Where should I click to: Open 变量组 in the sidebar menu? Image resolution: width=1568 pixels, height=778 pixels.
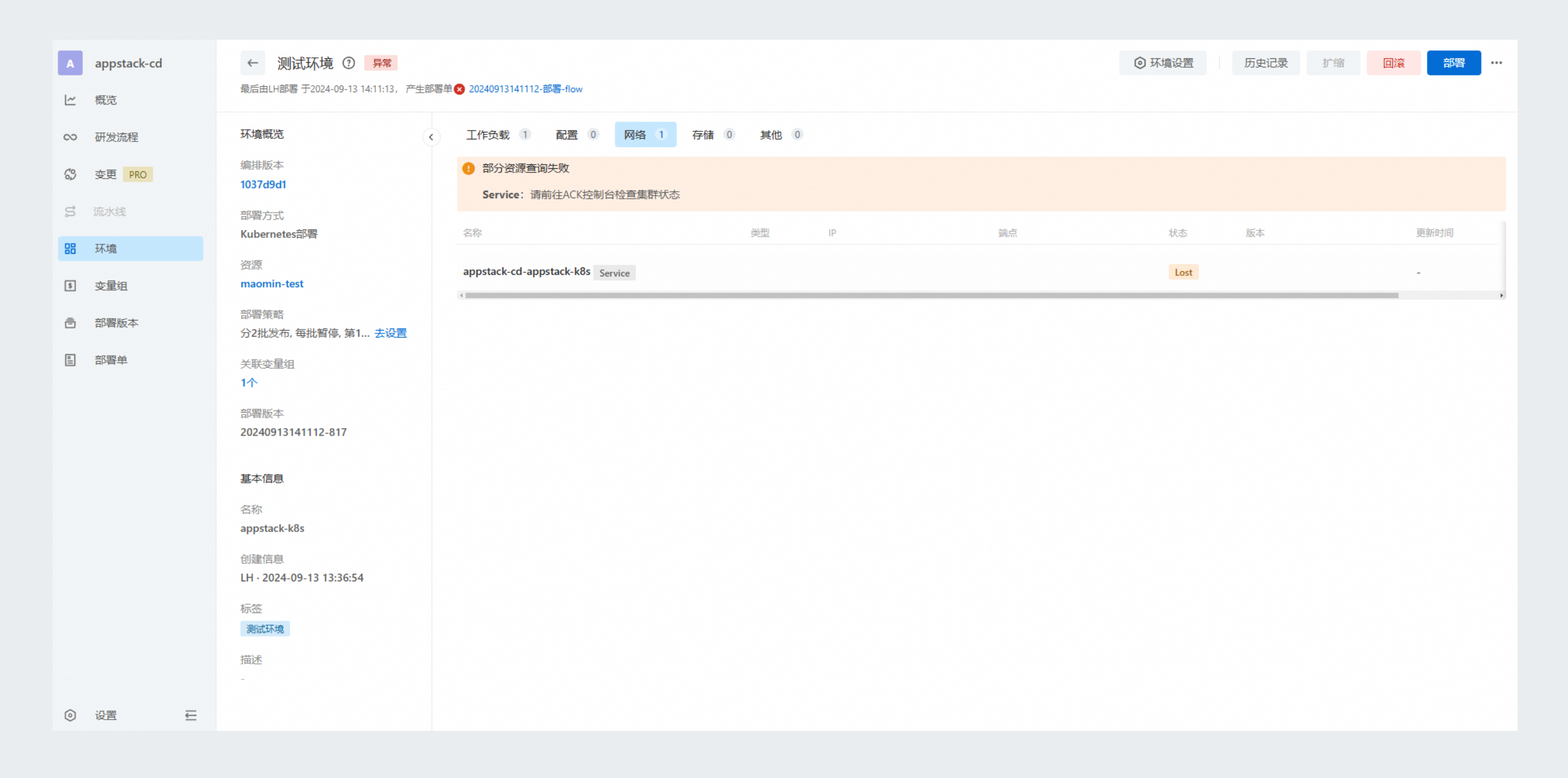tap(111, 286)
